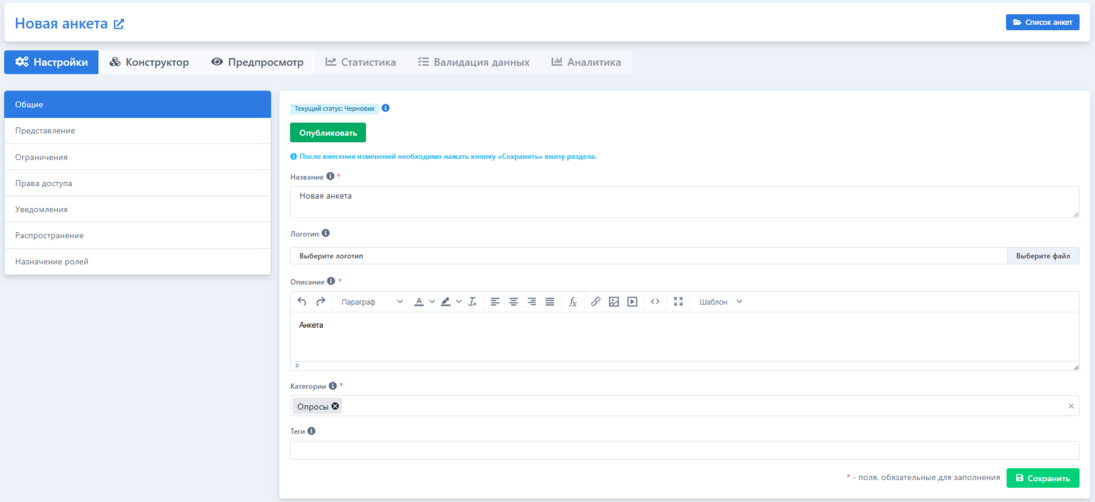Viewport: 1095px width, 502px height.
Task: Click the insert media icon in editor
Action: (x=632, y=302)
